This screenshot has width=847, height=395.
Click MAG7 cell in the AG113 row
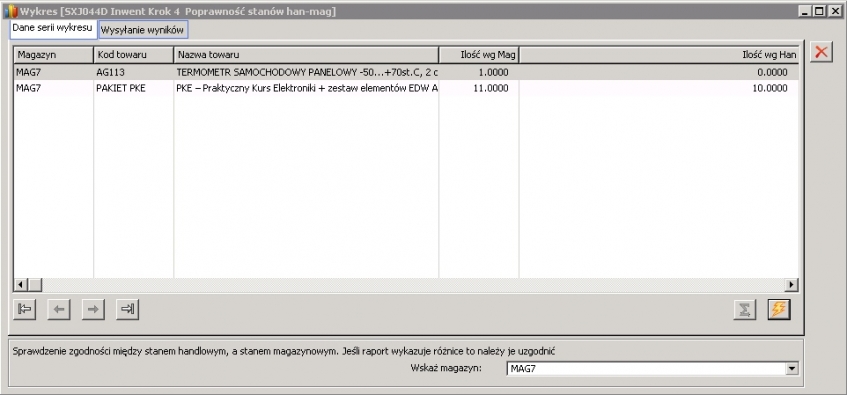click(x=53, y=72)
